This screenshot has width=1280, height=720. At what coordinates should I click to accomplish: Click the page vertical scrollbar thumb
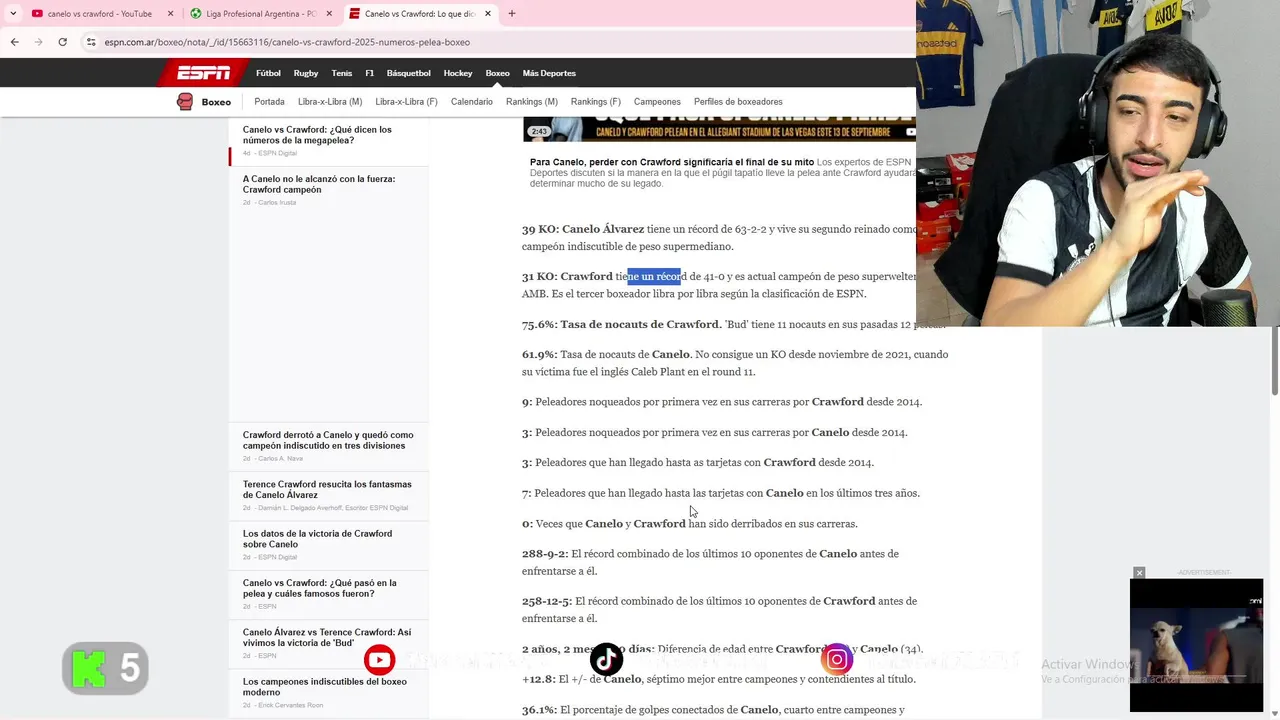(1274, 360)
